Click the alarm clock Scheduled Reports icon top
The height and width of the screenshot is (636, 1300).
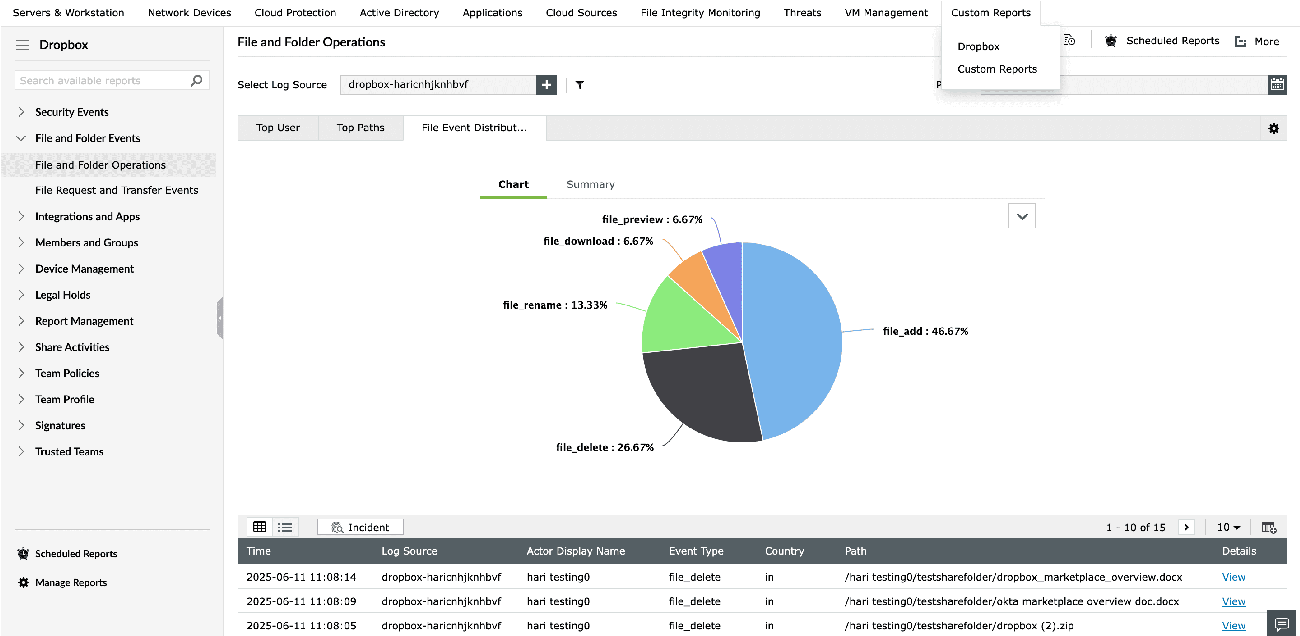1111,41
